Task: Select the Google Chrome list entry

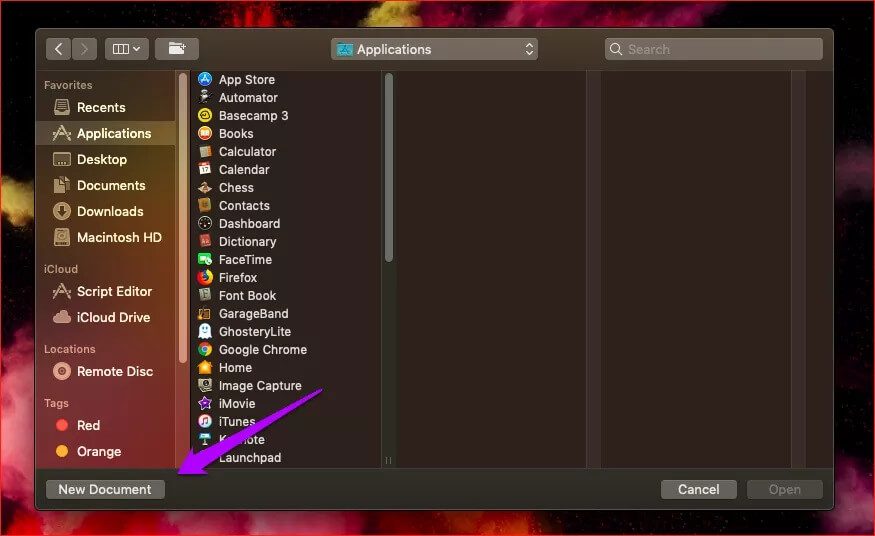Action: 286,349
